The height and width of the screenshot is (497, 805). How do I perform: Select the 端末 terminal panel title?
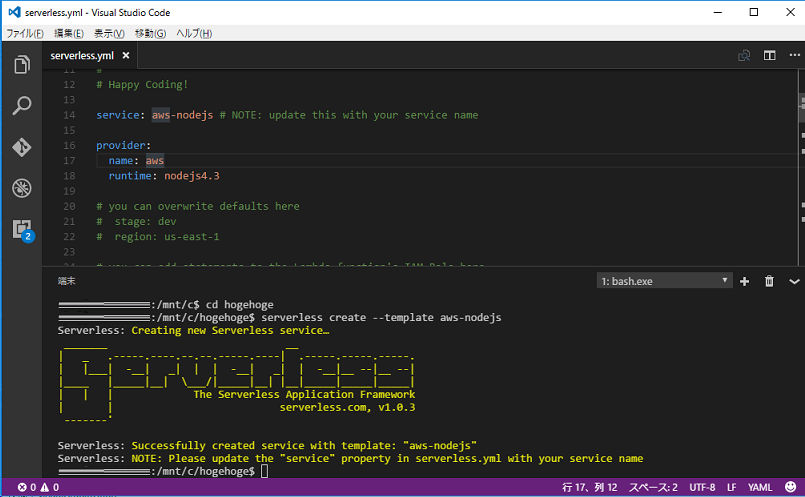tap(66, 281)
